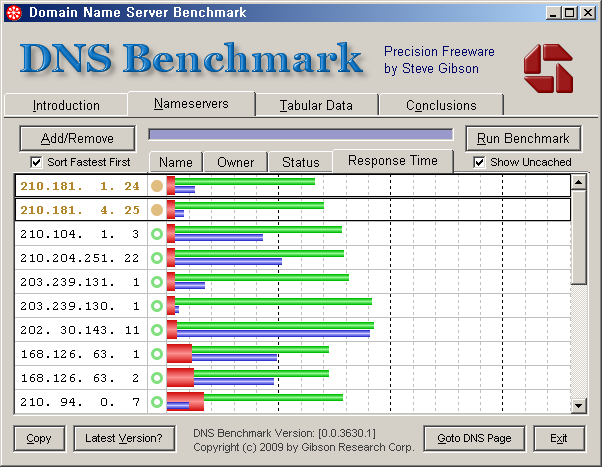The width and height of the screenshot is (602, 467).
Task: Switch to the Nameservers tab
Action: tap(191, 104)
